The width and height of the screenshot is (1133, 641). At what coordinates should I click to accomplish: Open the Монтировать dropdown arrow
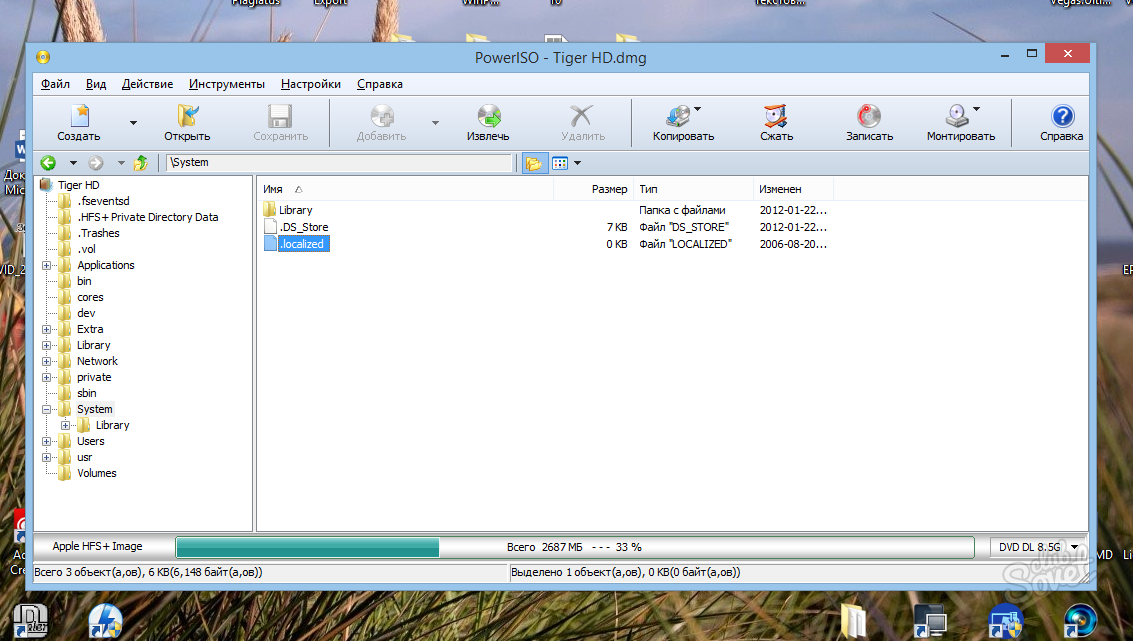976,109
